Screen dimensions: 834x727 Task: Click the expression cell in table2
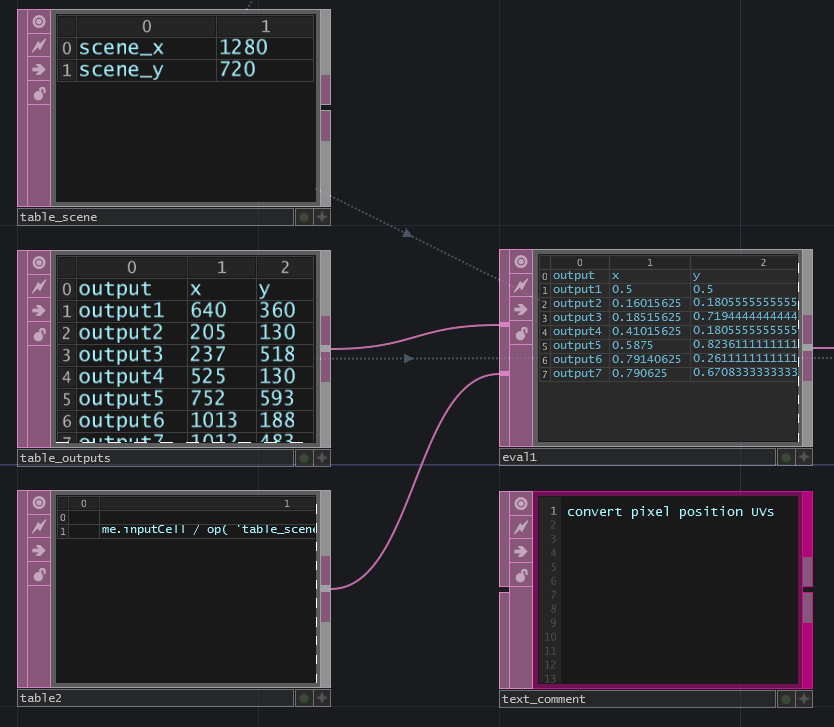[208, 530]
